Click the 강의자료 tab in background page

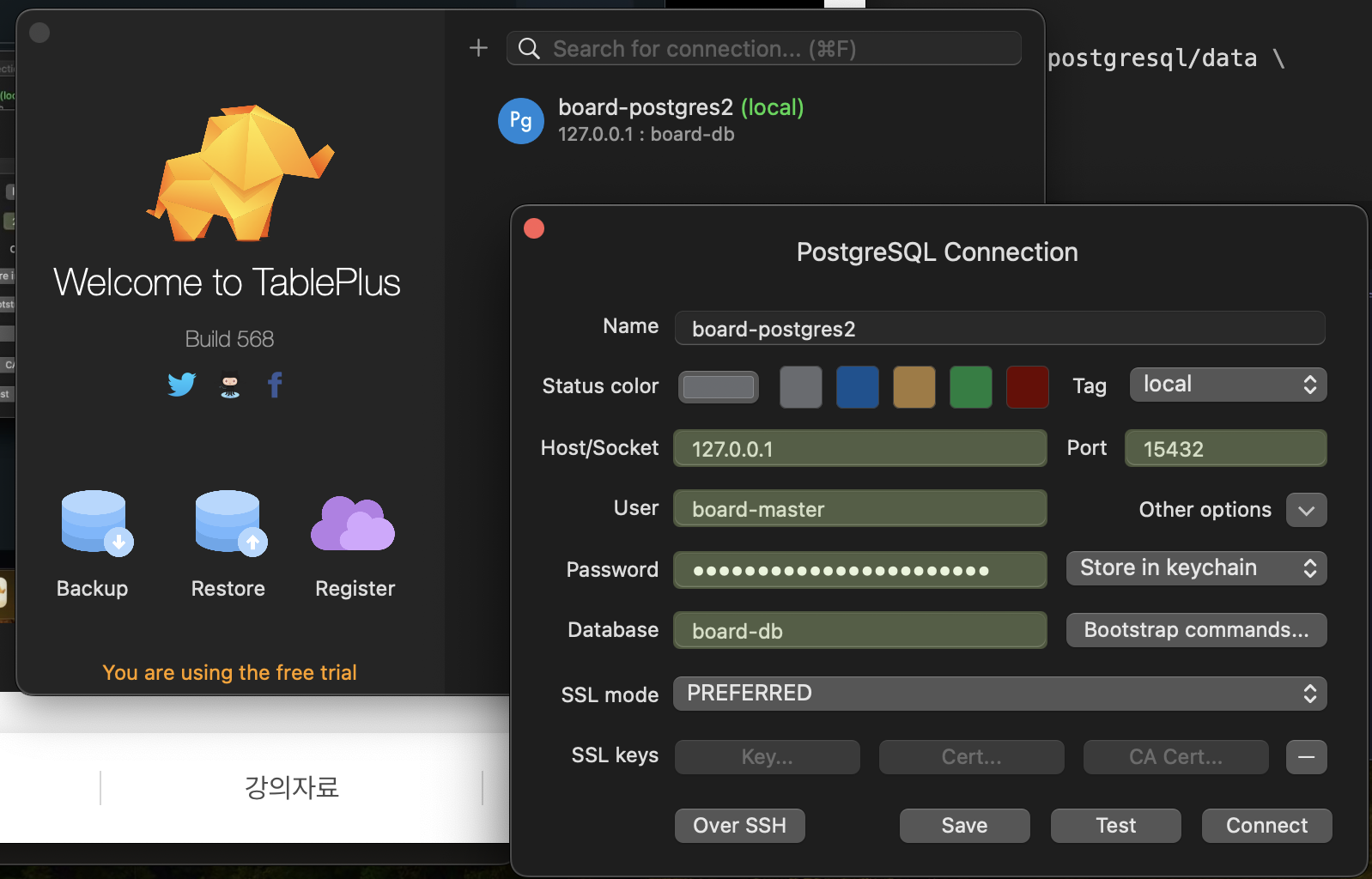point(292,787)
